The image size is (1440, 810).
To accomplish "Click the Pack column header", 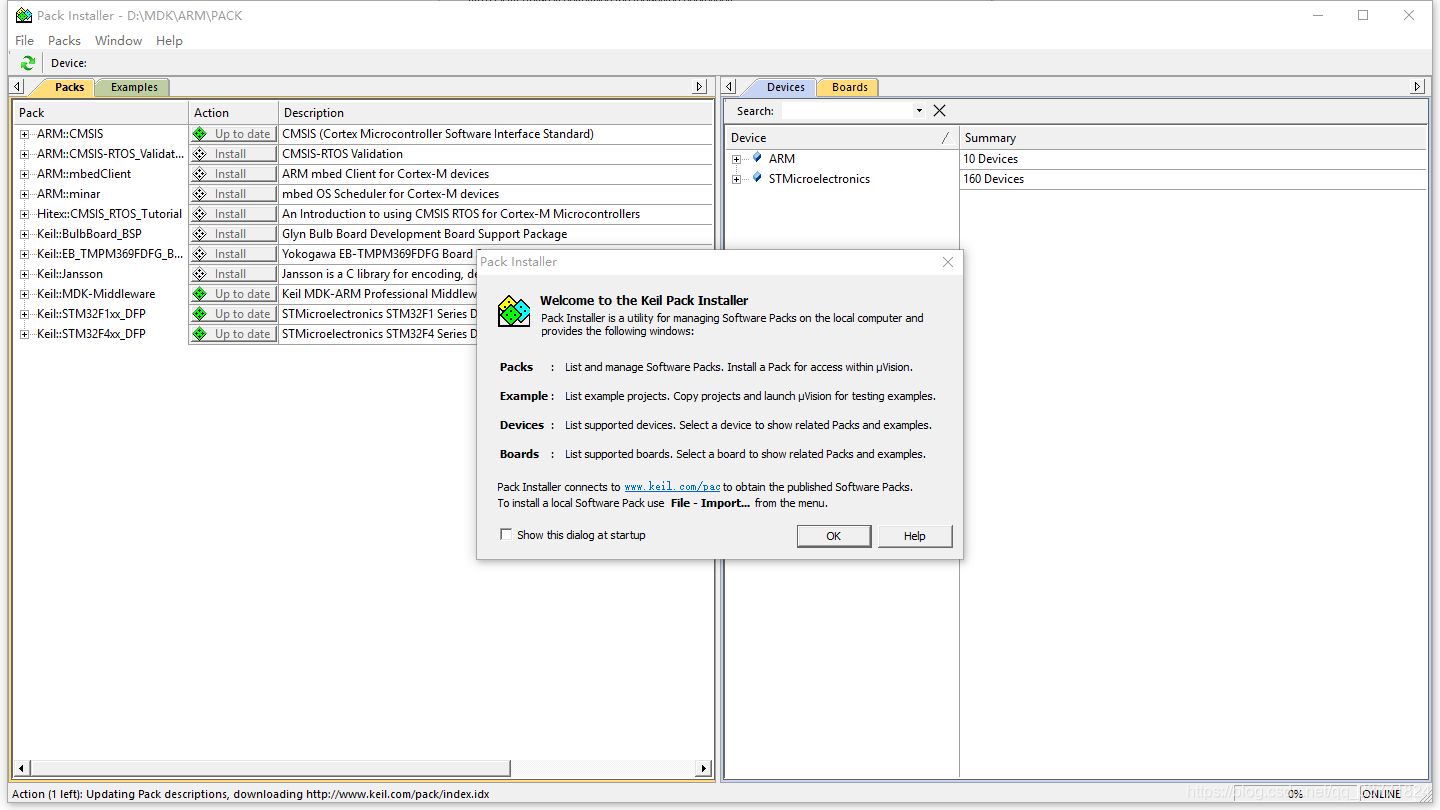I will click(100, 113).
